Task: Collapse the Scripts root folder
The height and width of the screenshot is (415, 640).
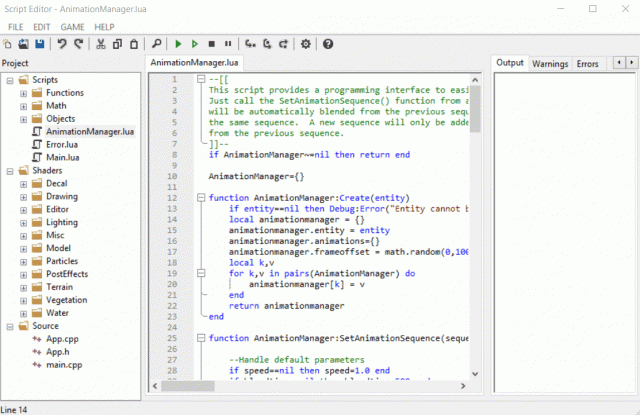Action: [x=9, y=80]
